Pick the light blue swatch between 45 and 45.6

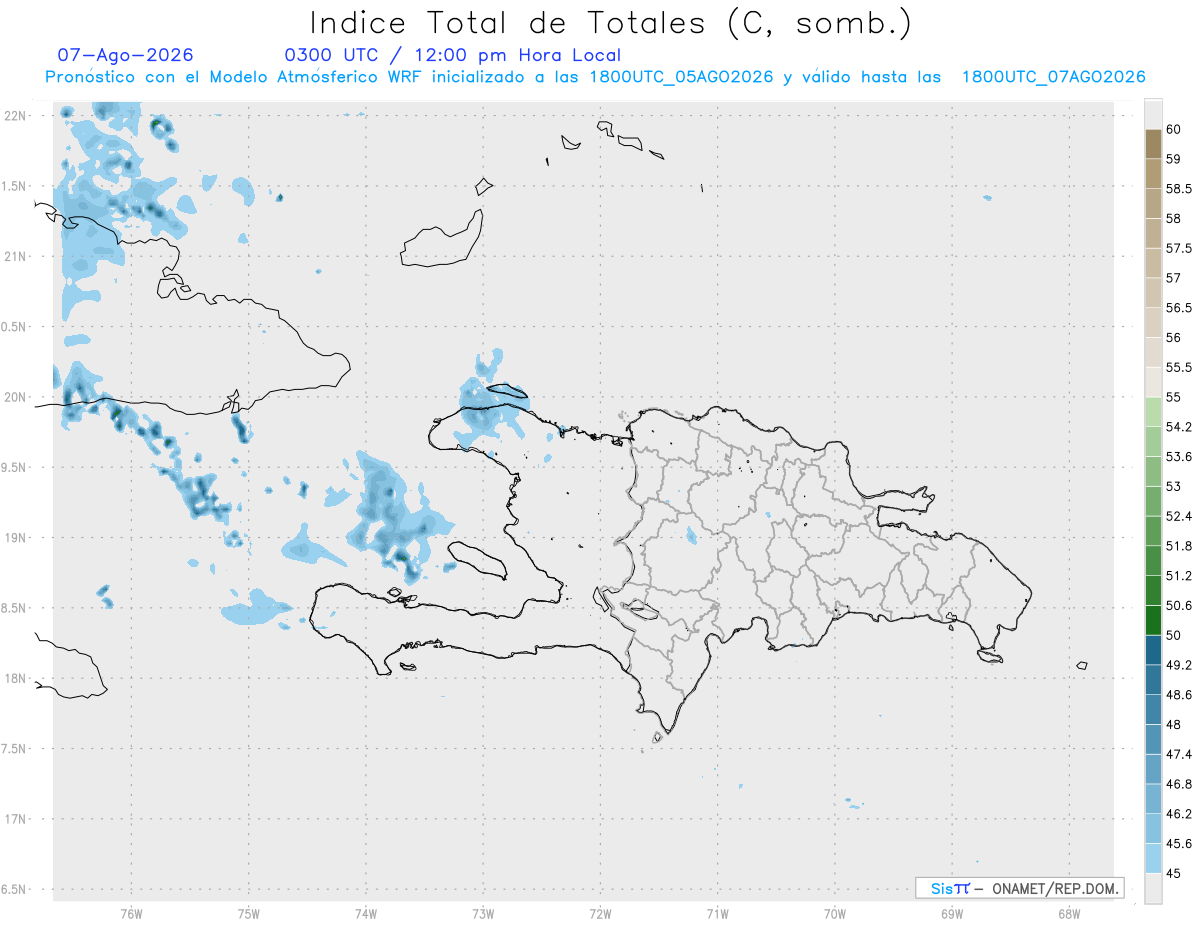tap(1153, 858)
